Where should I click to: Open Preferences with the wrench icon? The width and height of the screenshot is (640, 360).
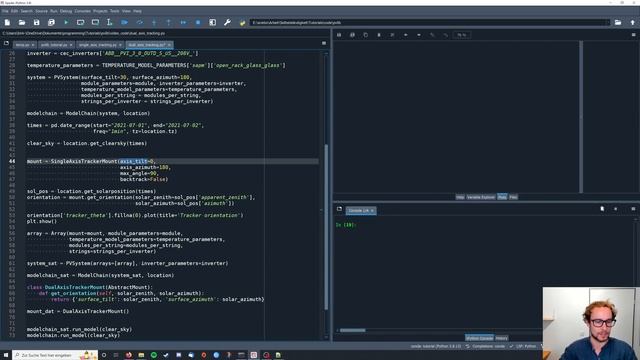(227, 22)
